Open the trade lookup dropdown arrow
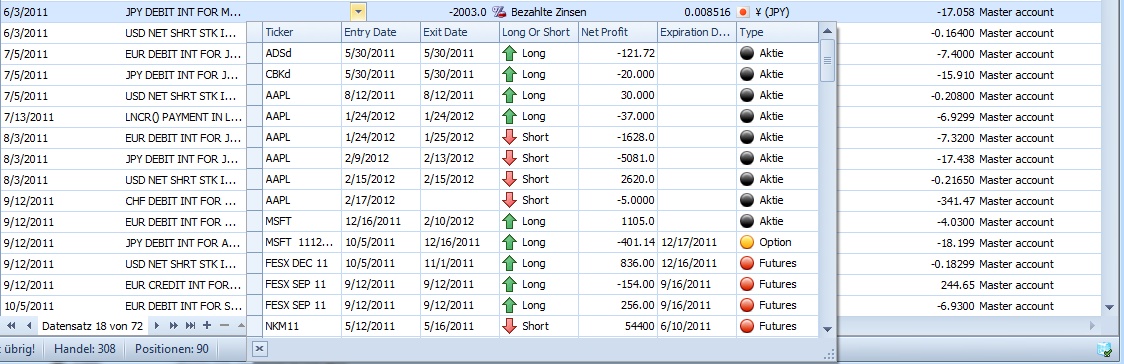 pyautogui.click(x=358, y=11)
